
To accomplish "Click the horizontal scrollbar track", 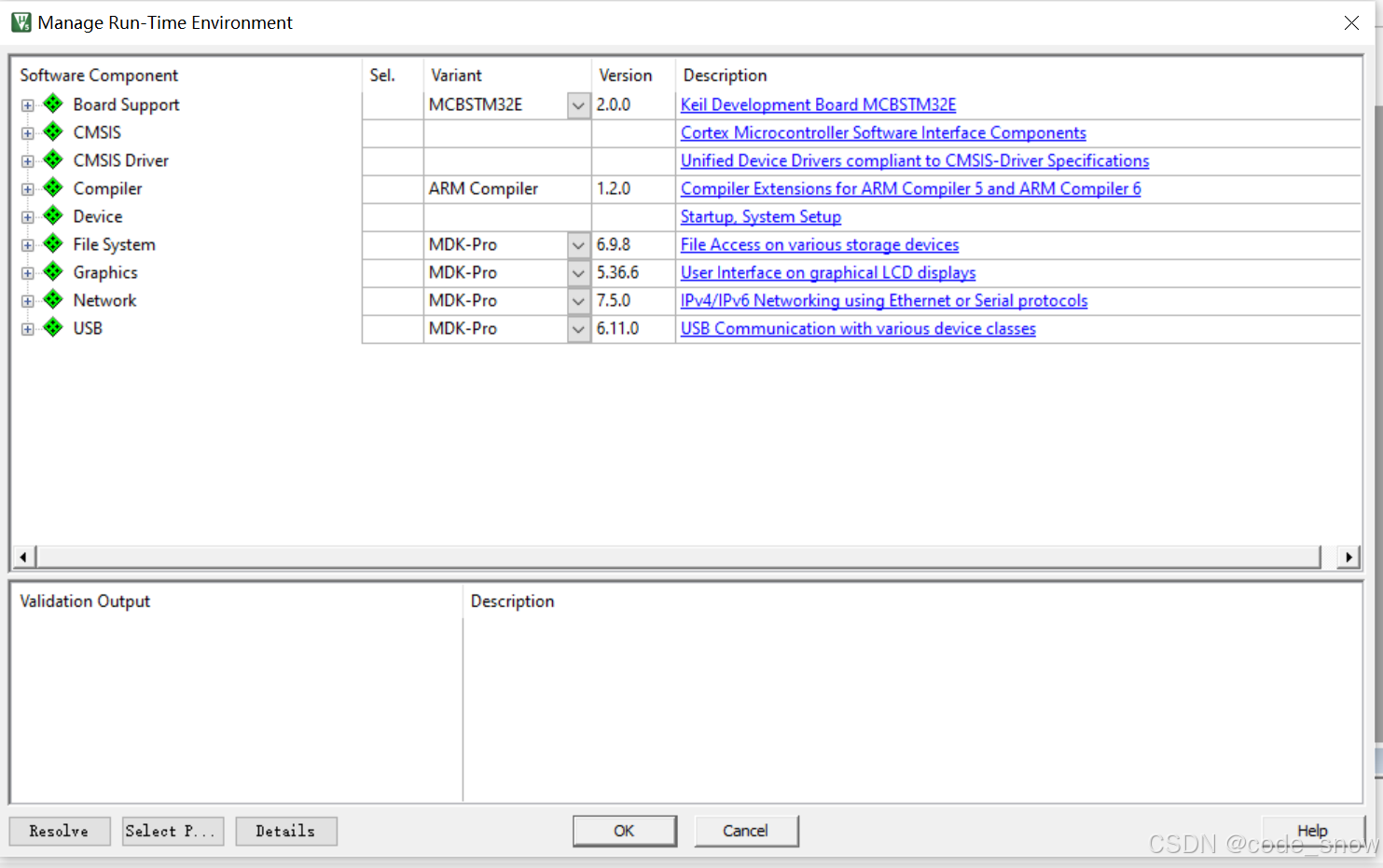I will click(678, 558).
